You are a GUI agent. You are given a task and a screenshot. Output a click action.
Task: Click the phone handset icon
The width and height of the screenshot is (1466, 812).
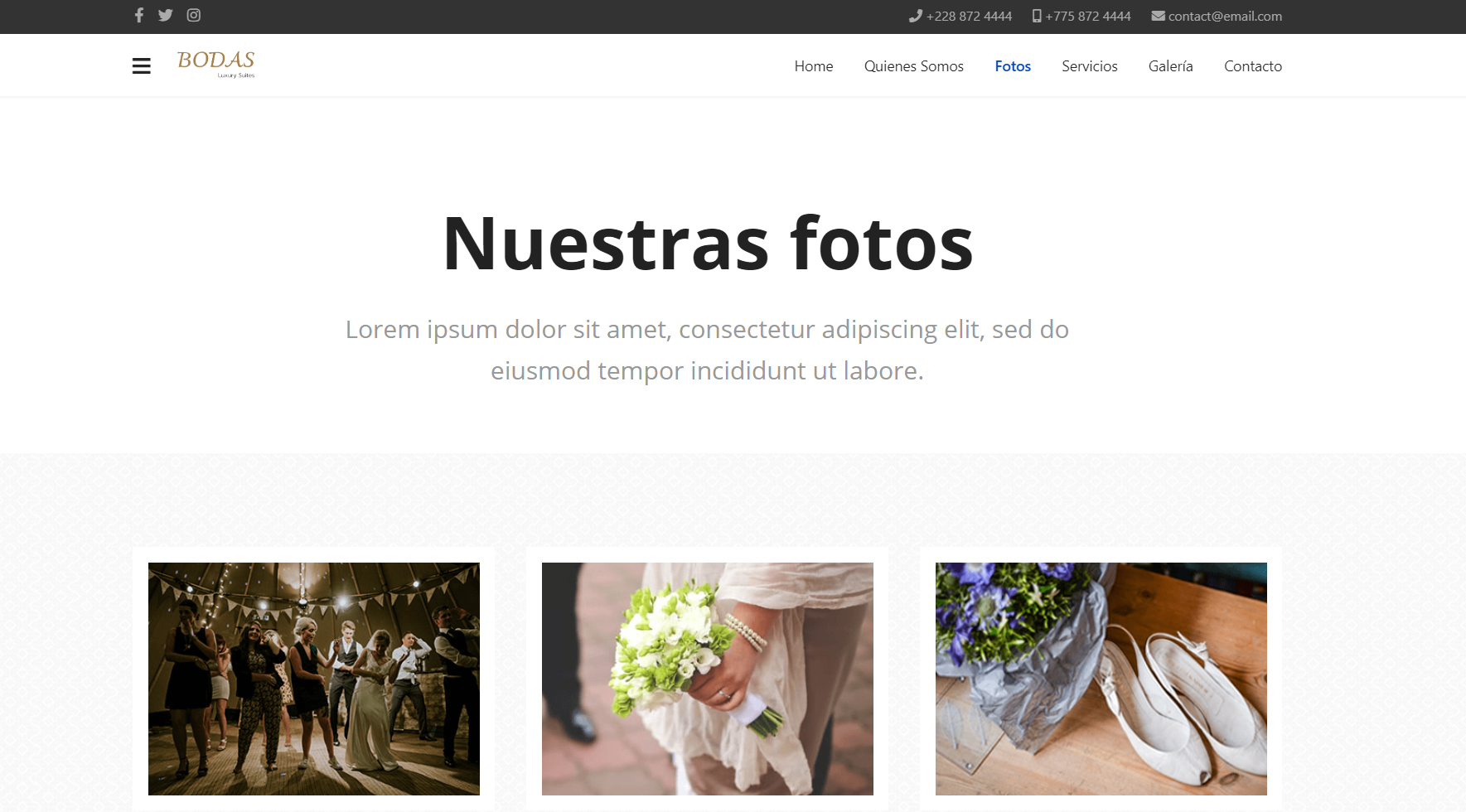915,16
